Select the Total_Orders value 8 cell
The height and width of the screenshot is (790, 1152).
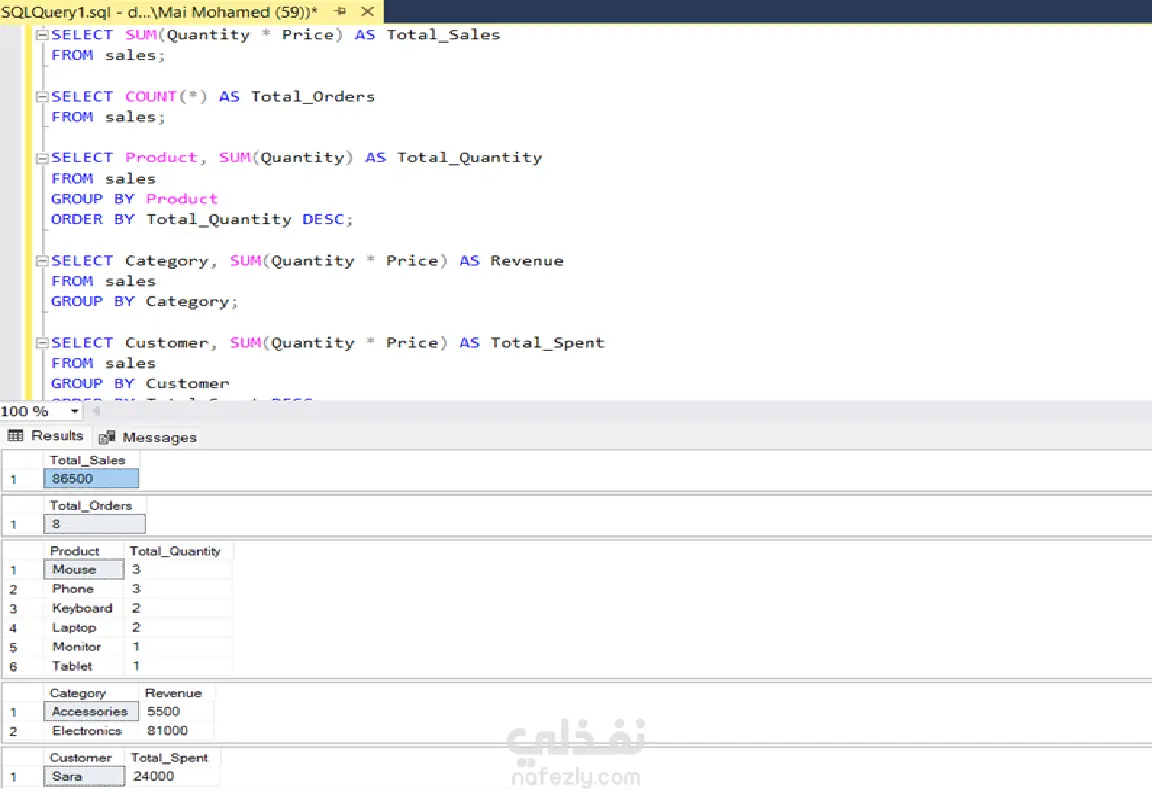pyautogui.click(x=94, y=524)
